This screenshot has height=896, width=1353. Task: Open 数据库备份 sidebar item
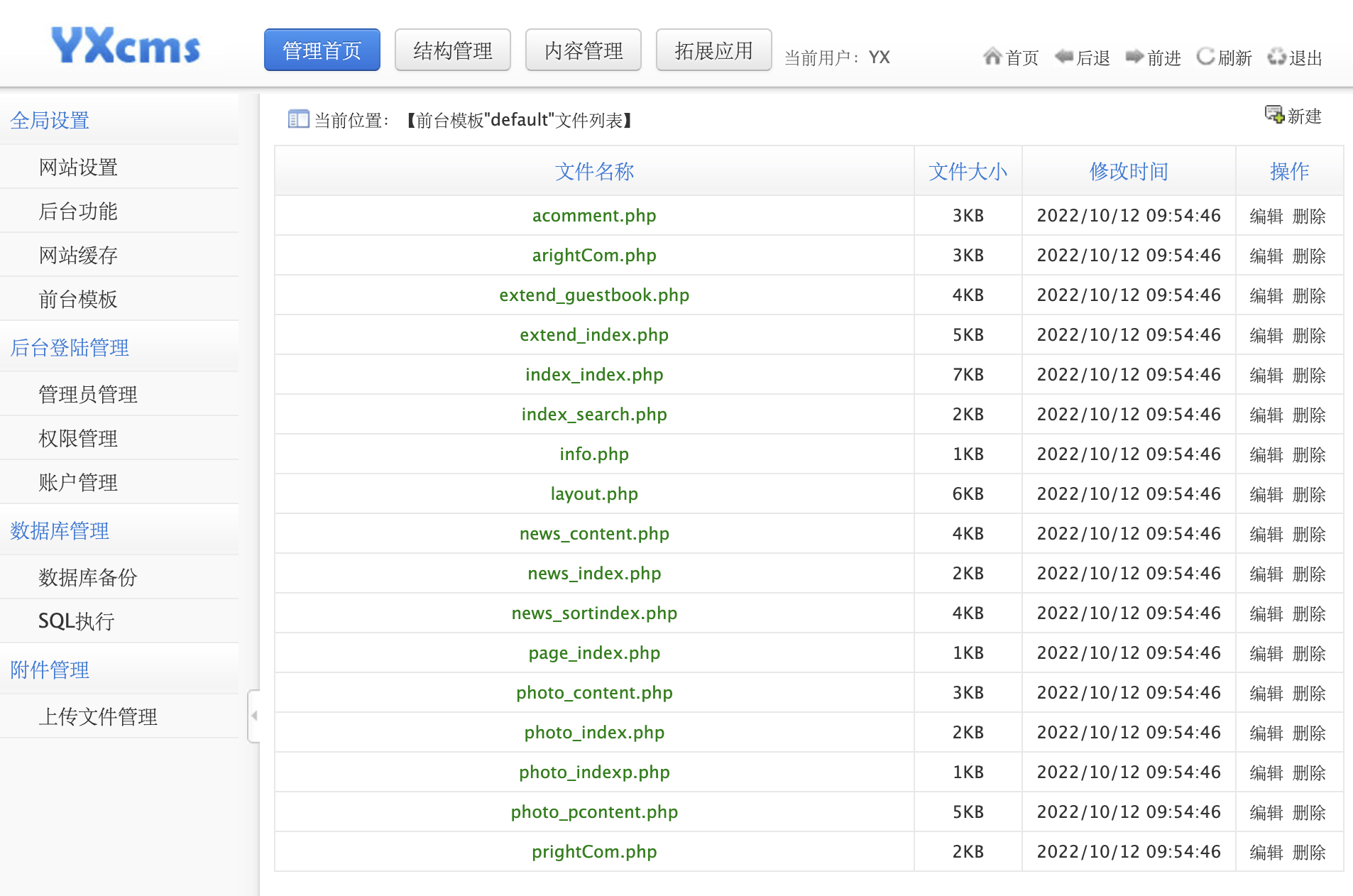[88, 578]
